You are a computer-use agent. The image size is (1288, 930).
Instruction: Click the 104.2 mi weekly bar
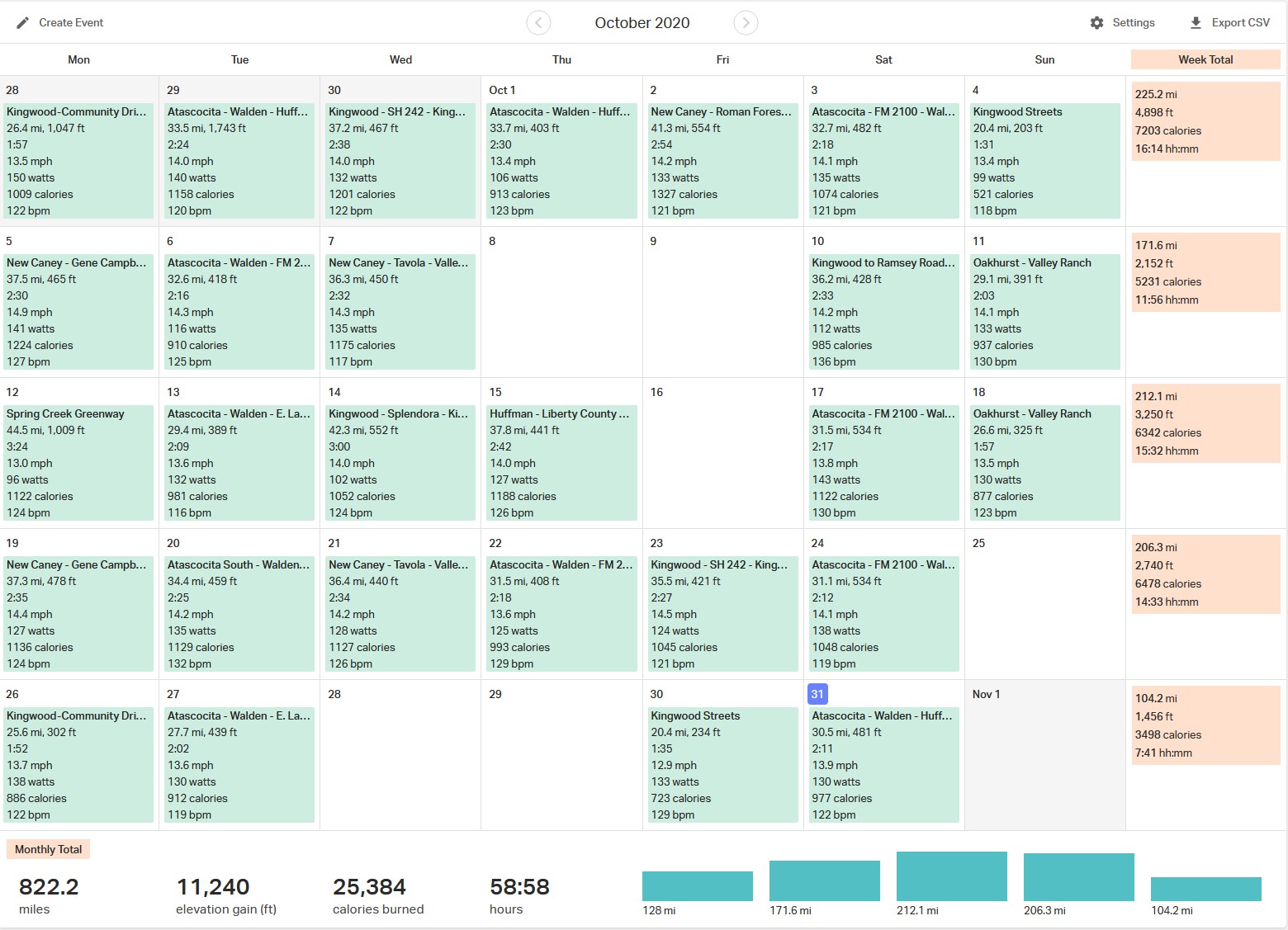point(1206,889)
